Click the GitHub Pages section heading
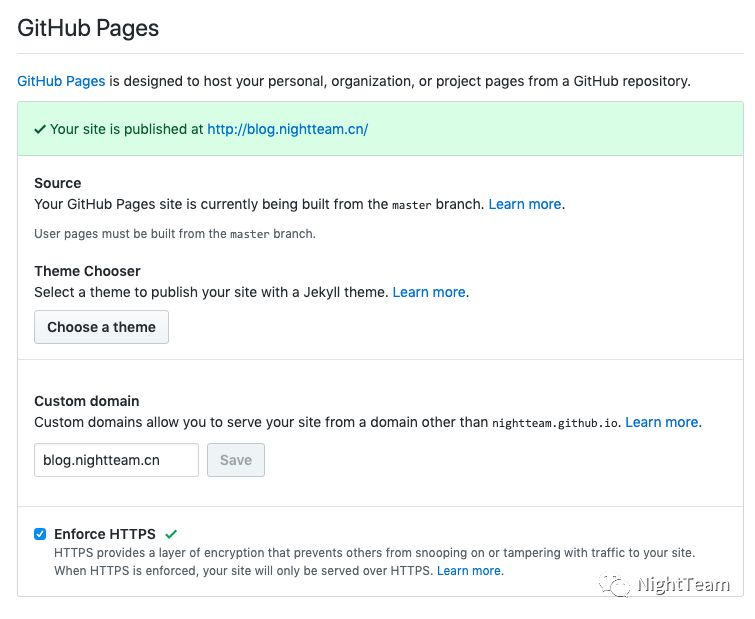This screenshot has width=755, height=619. (x=88, y=28)
